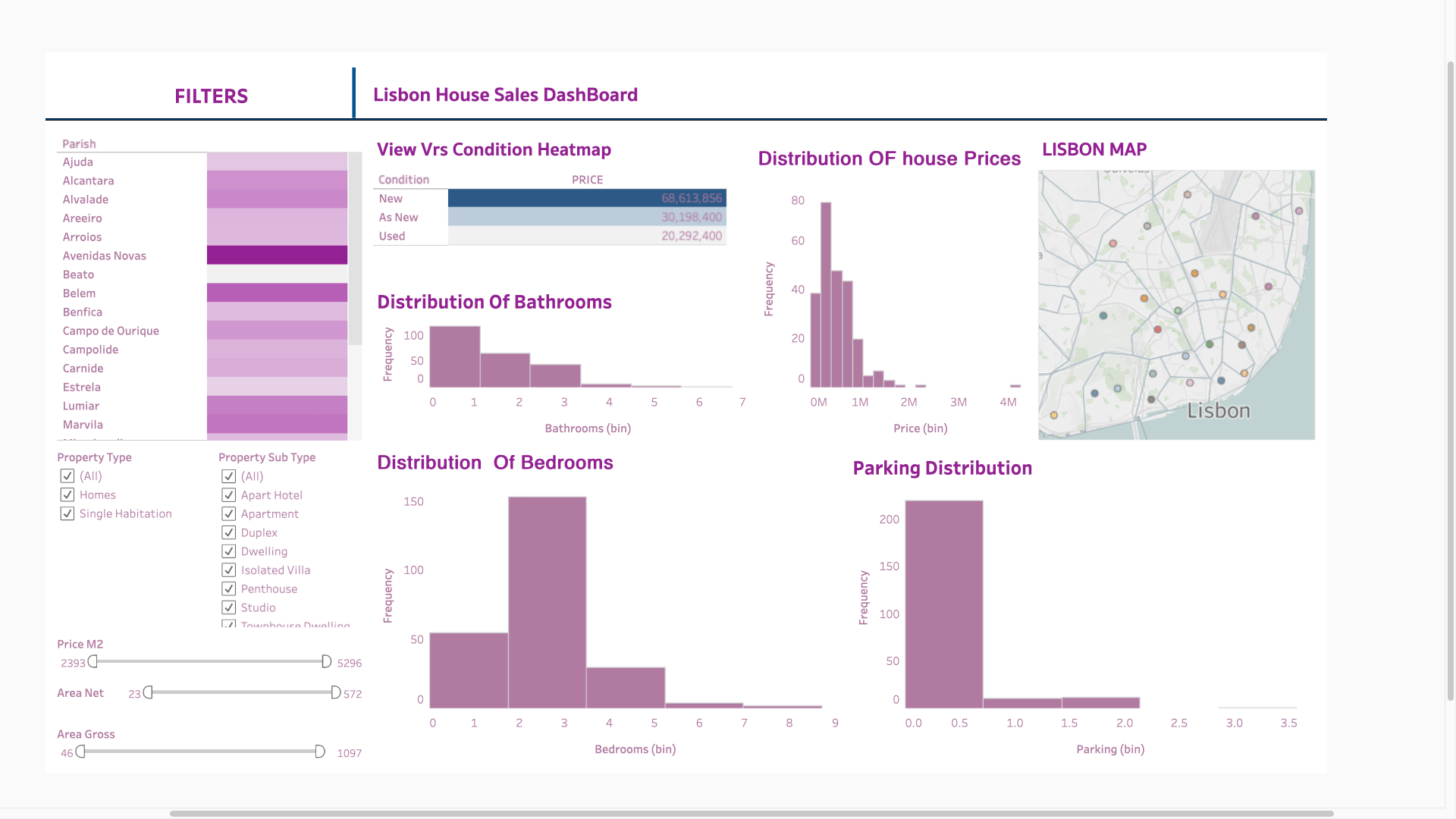
Task: Click Campo de Ourique in parish list
Action: (111, 331)
